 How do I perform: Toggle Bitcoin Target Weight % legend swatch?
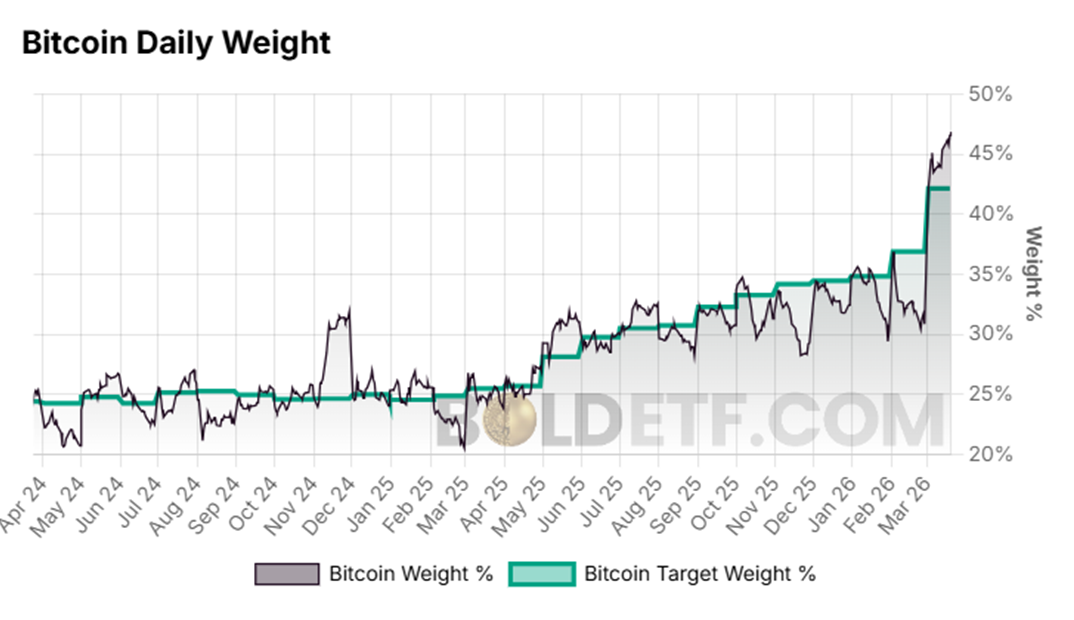pyautogui.click(x=541, y=574)
